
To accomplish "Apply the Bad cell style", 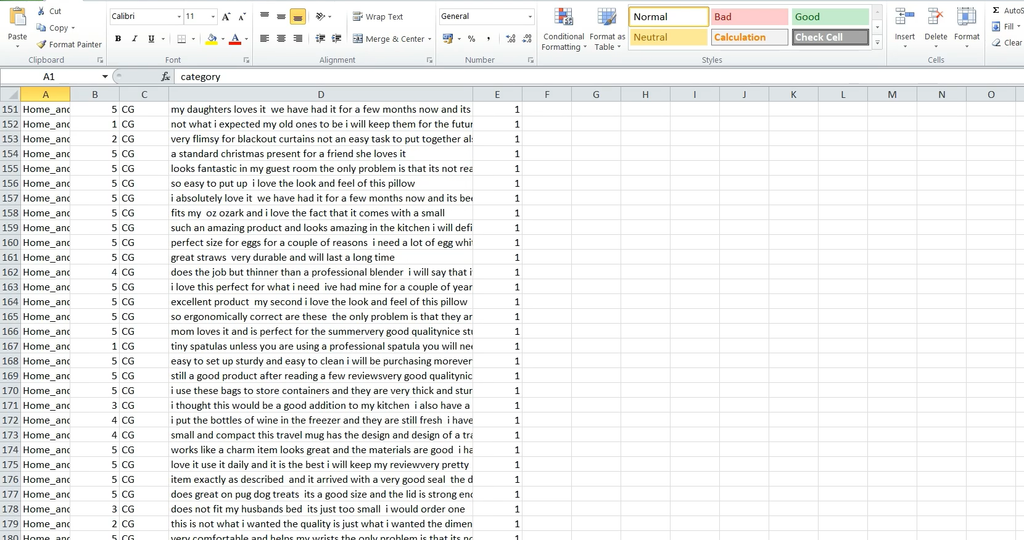I will [750, 17].
